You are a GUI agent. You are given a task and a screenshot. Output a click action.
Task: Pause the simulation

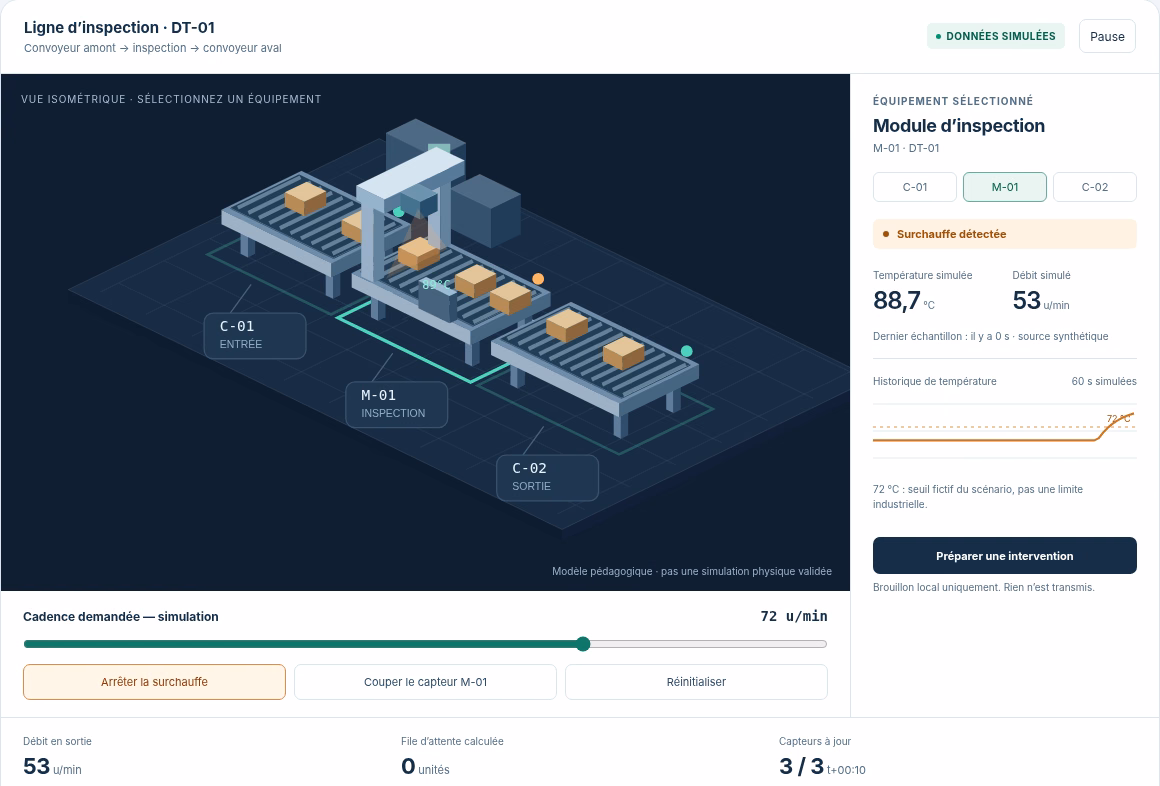point(1107,36)
